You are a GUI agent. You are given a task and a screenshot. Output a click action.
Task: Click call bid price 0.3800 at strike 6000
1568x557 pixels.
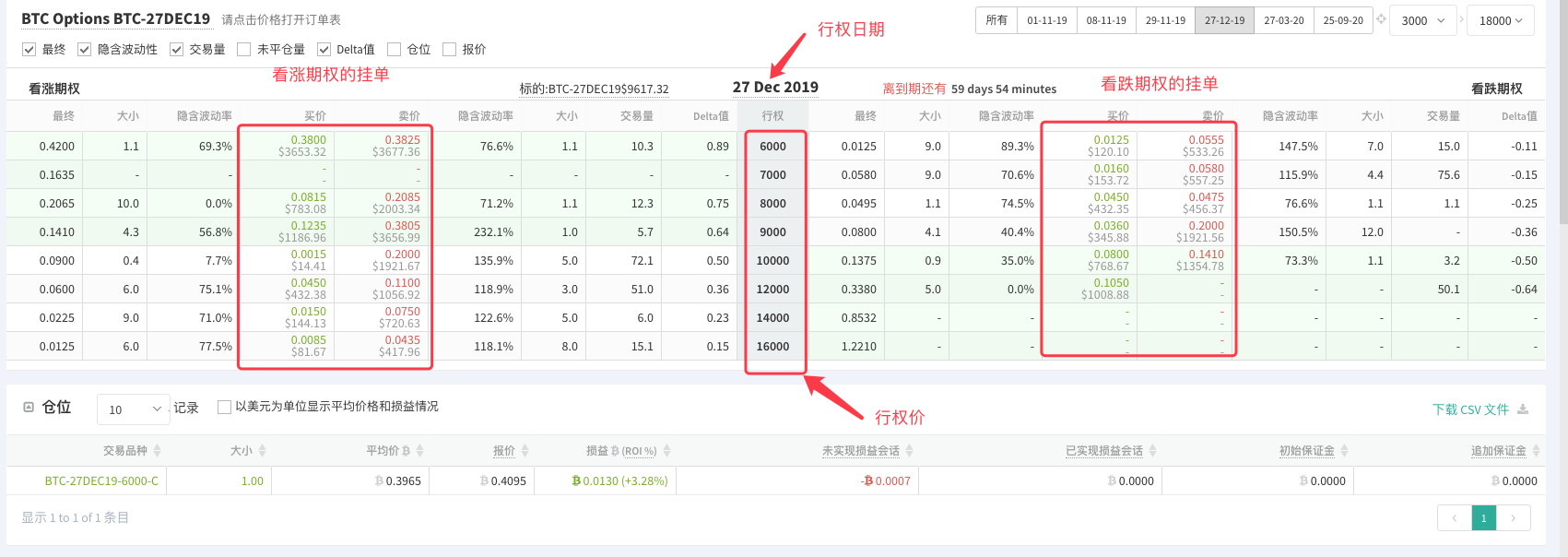308,140
